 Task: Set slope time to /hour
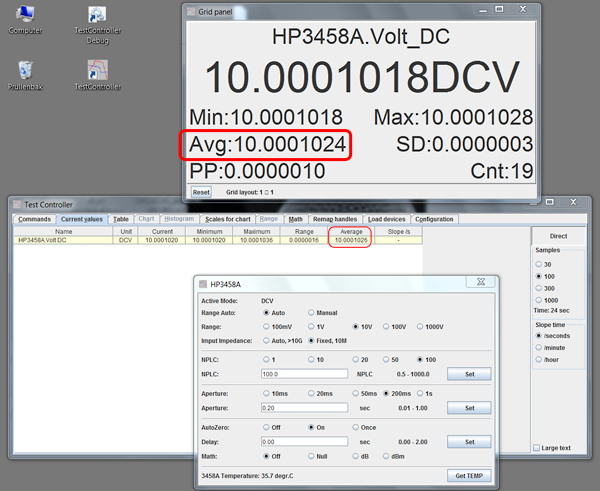(x=539, y=359)
